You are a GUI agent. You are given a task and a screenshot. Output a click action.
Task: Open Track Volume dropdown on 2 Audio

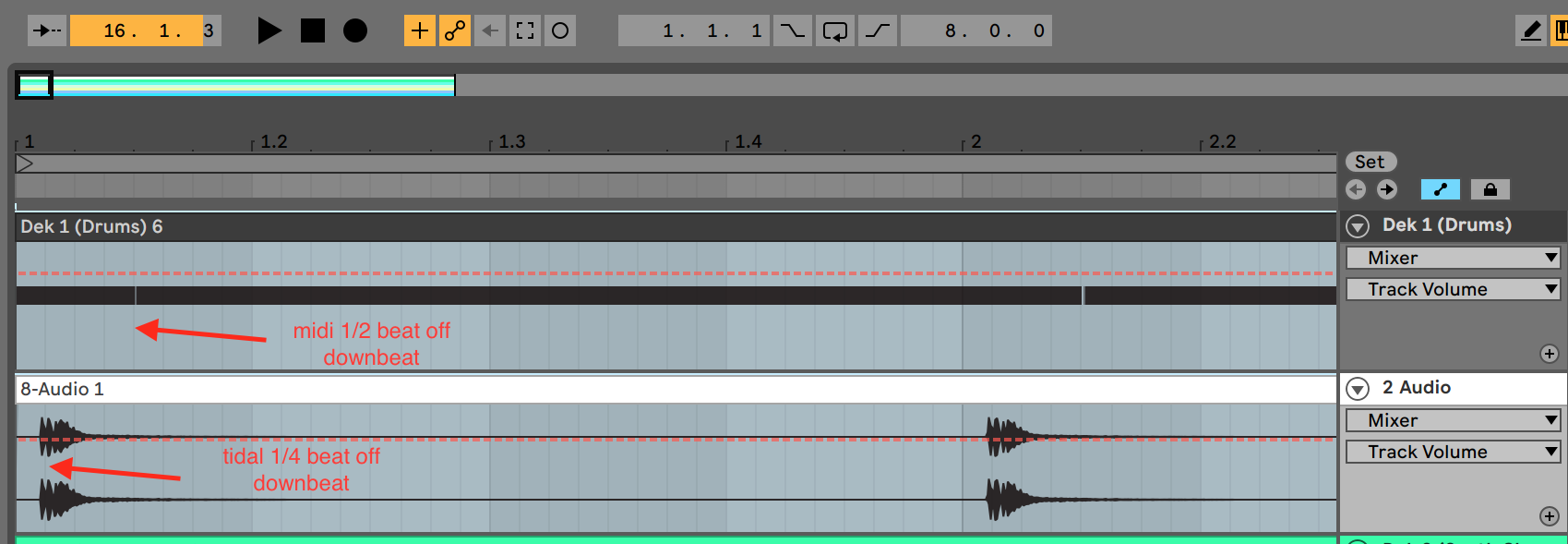tap(1453, 452)
